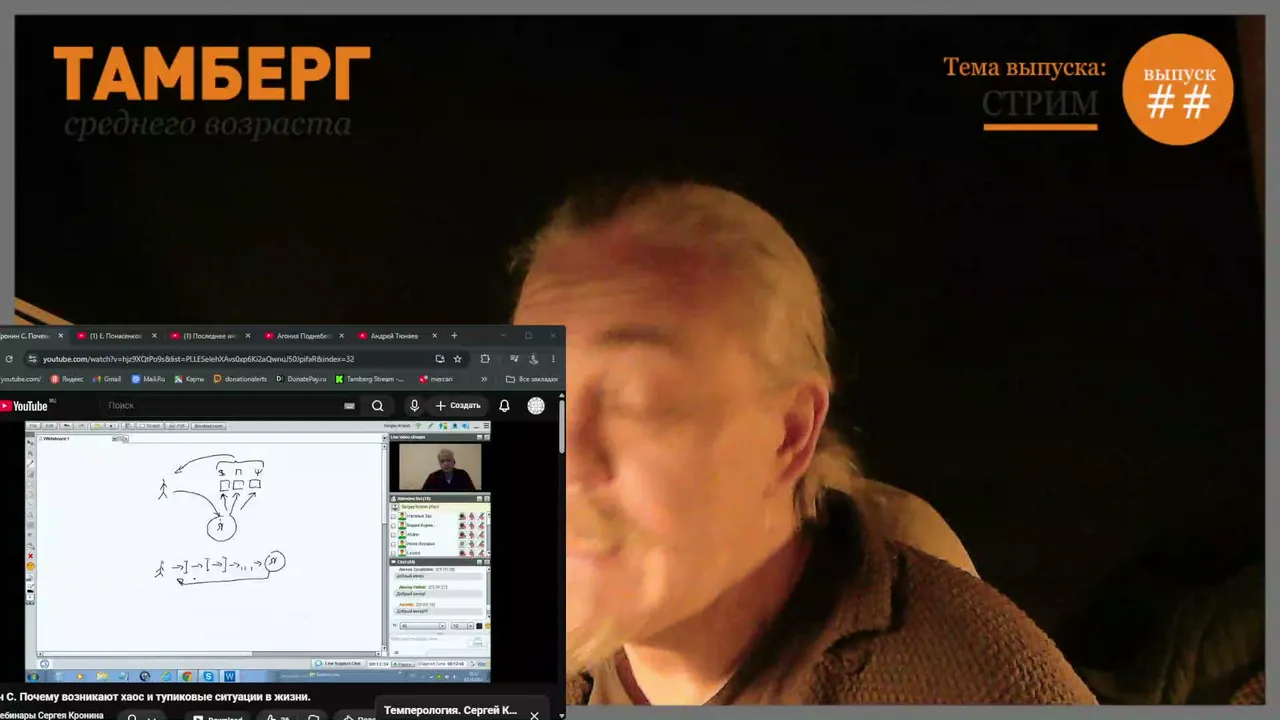Open the Карты bookmark
The width and height of the screenshot is (1280, 720).
tap(189, 379)
